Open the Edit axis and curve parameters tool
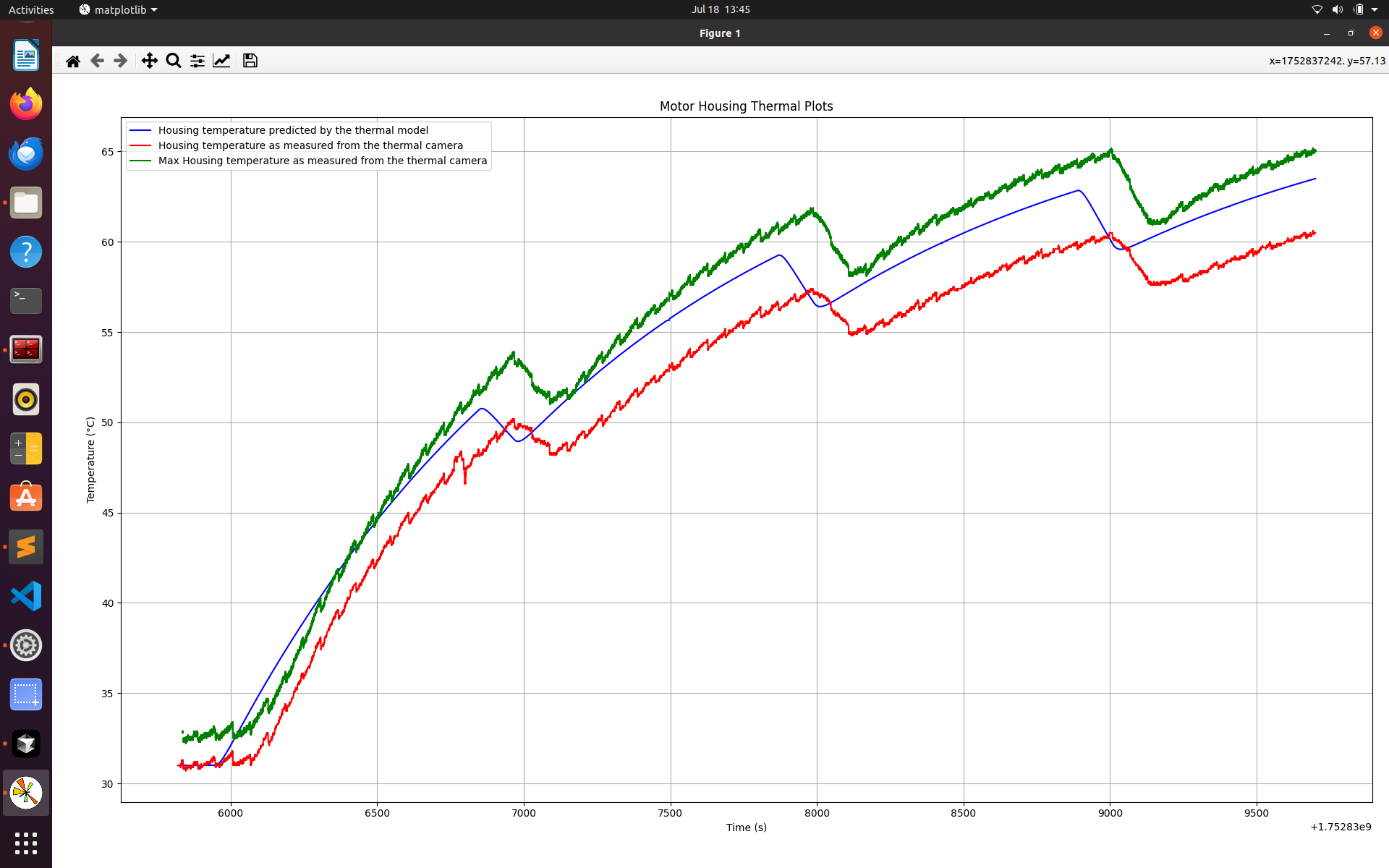 tap(221, 61)
